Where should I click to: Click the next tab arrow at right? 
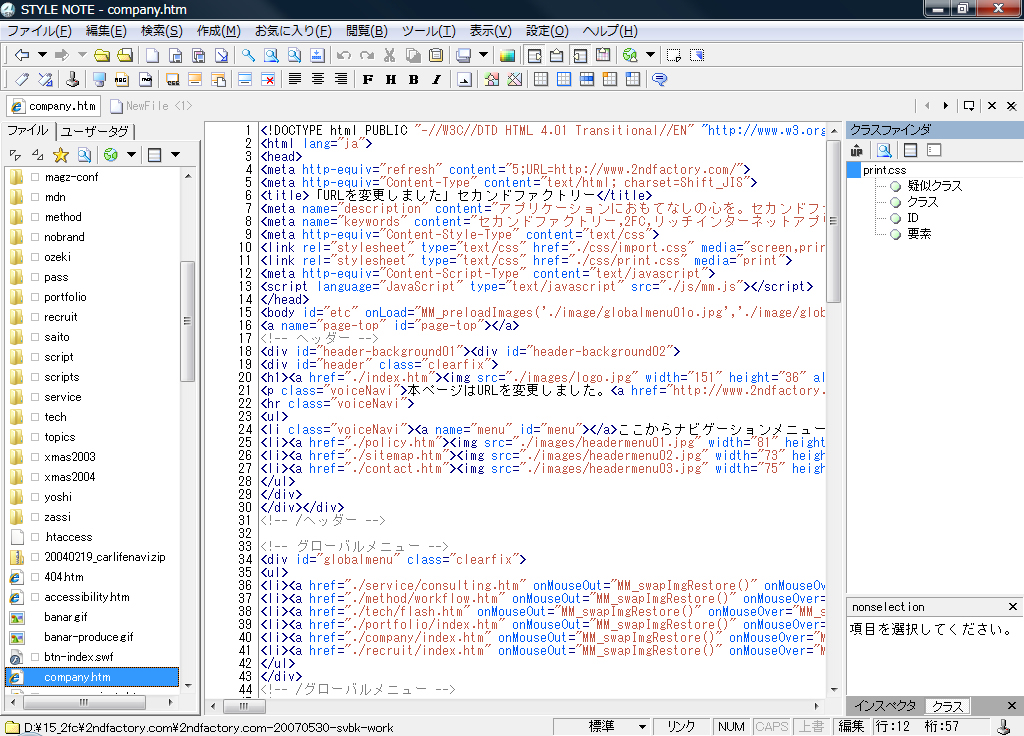click(946, 106)
